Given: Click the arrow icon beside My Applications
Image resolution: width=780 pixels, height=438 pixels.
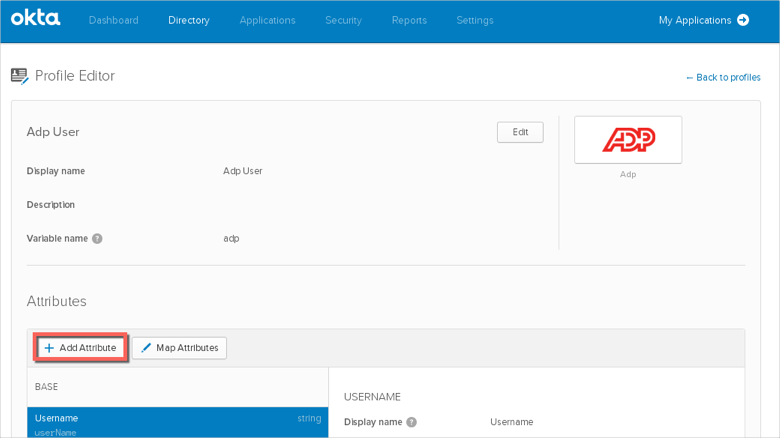Looking at the screenshot, I should pos(743,20).
